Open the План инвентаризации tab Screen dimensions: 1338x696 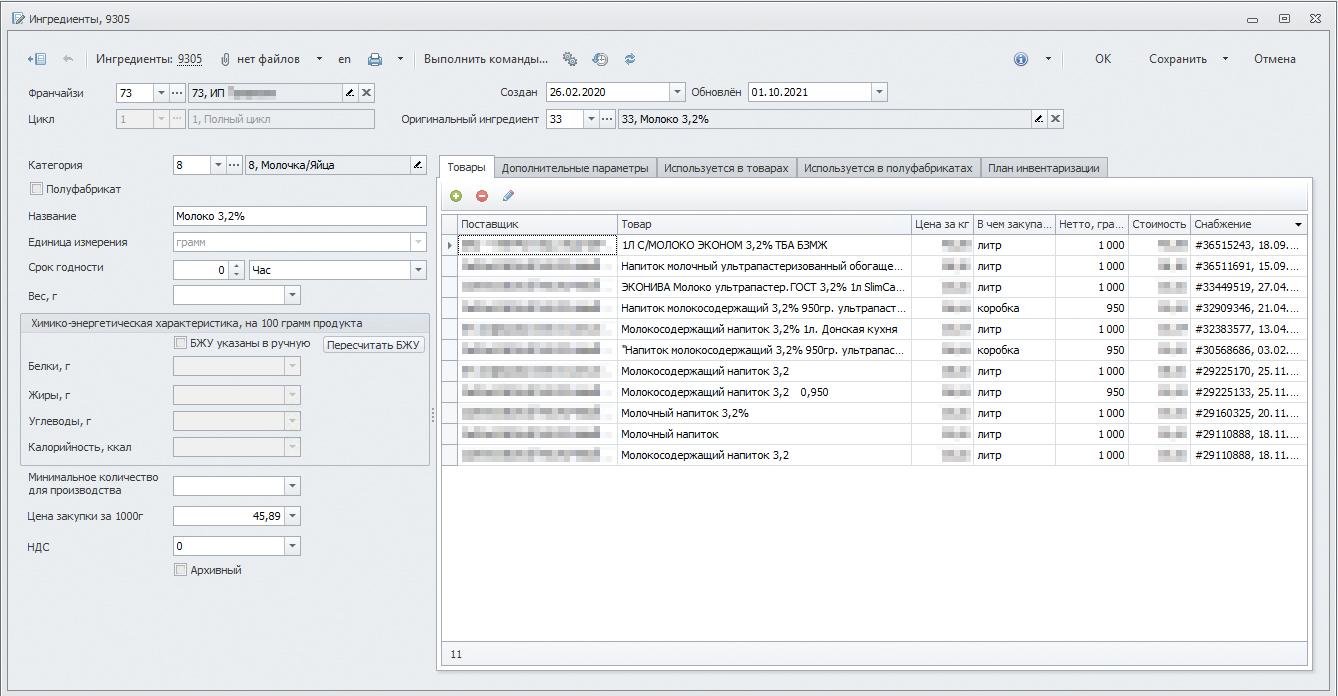coord(1043,168)
